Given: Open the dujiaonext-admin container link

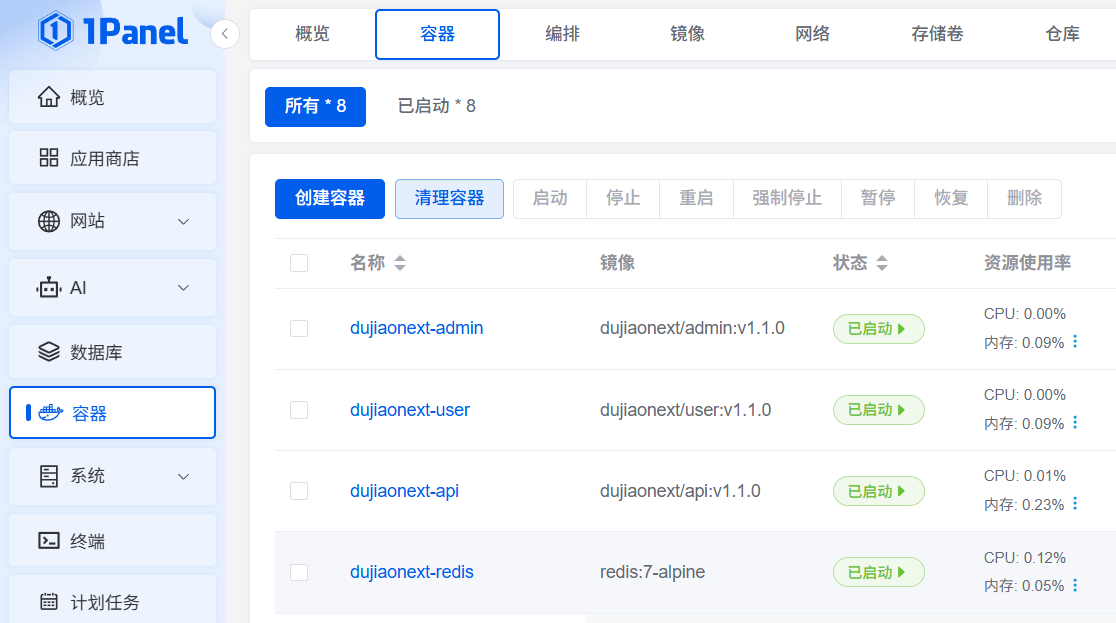Looking at the screenshot, I should pos(416,328).
